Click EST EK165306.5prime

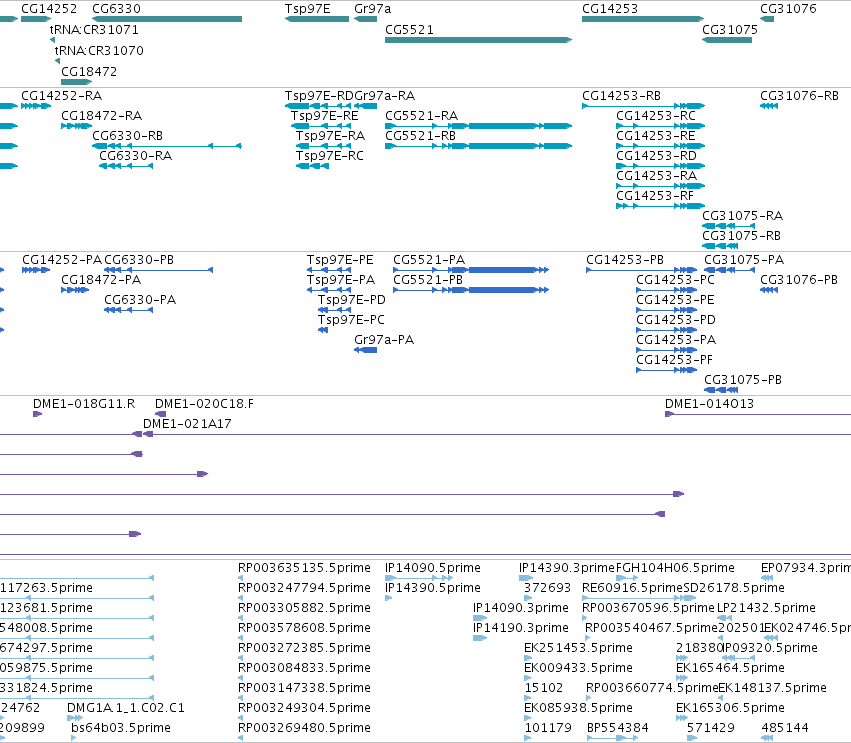coord(730,708)
